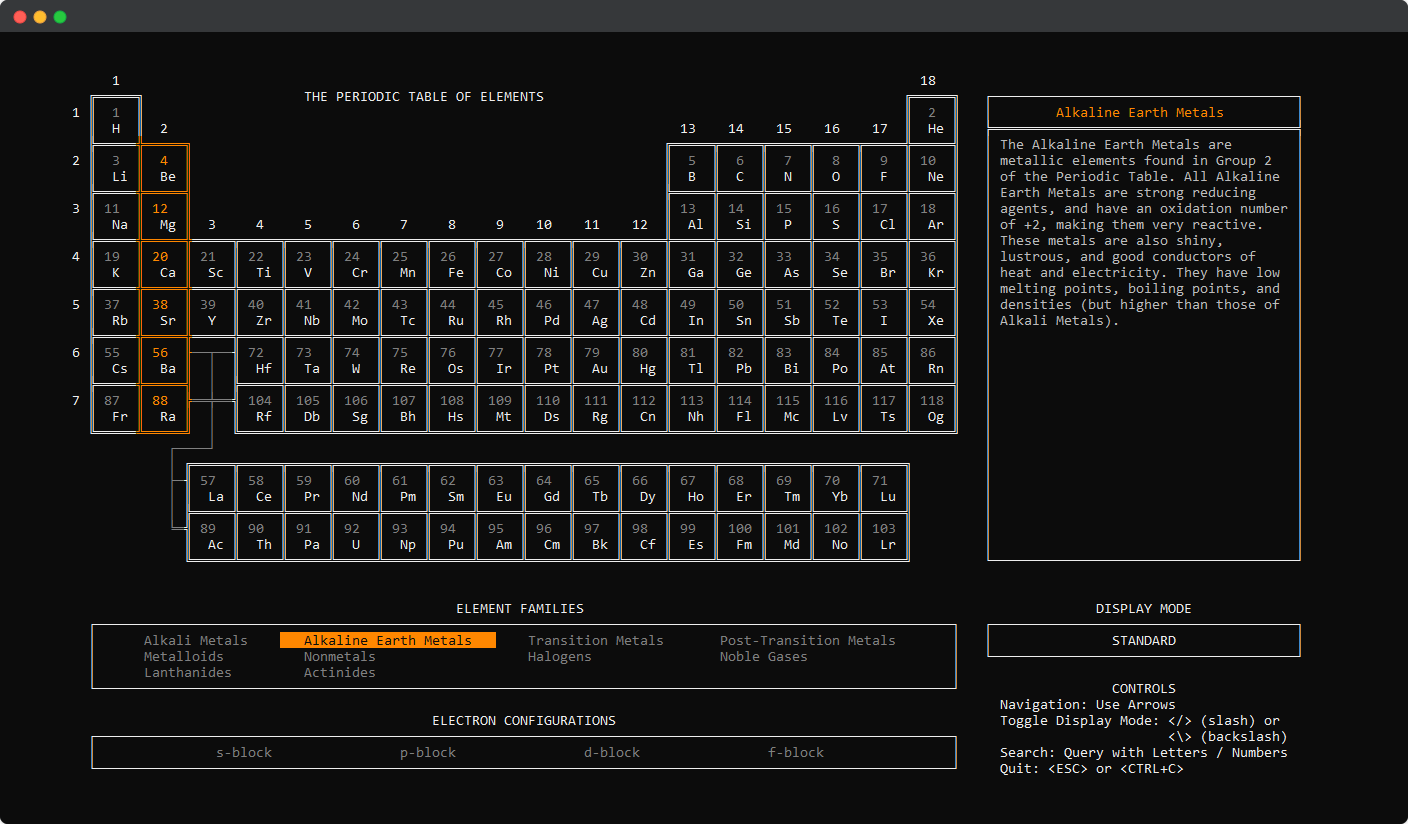Click the Iron (Fe) cell
This screenshot has height=824, width=1408.
(452, 264)
